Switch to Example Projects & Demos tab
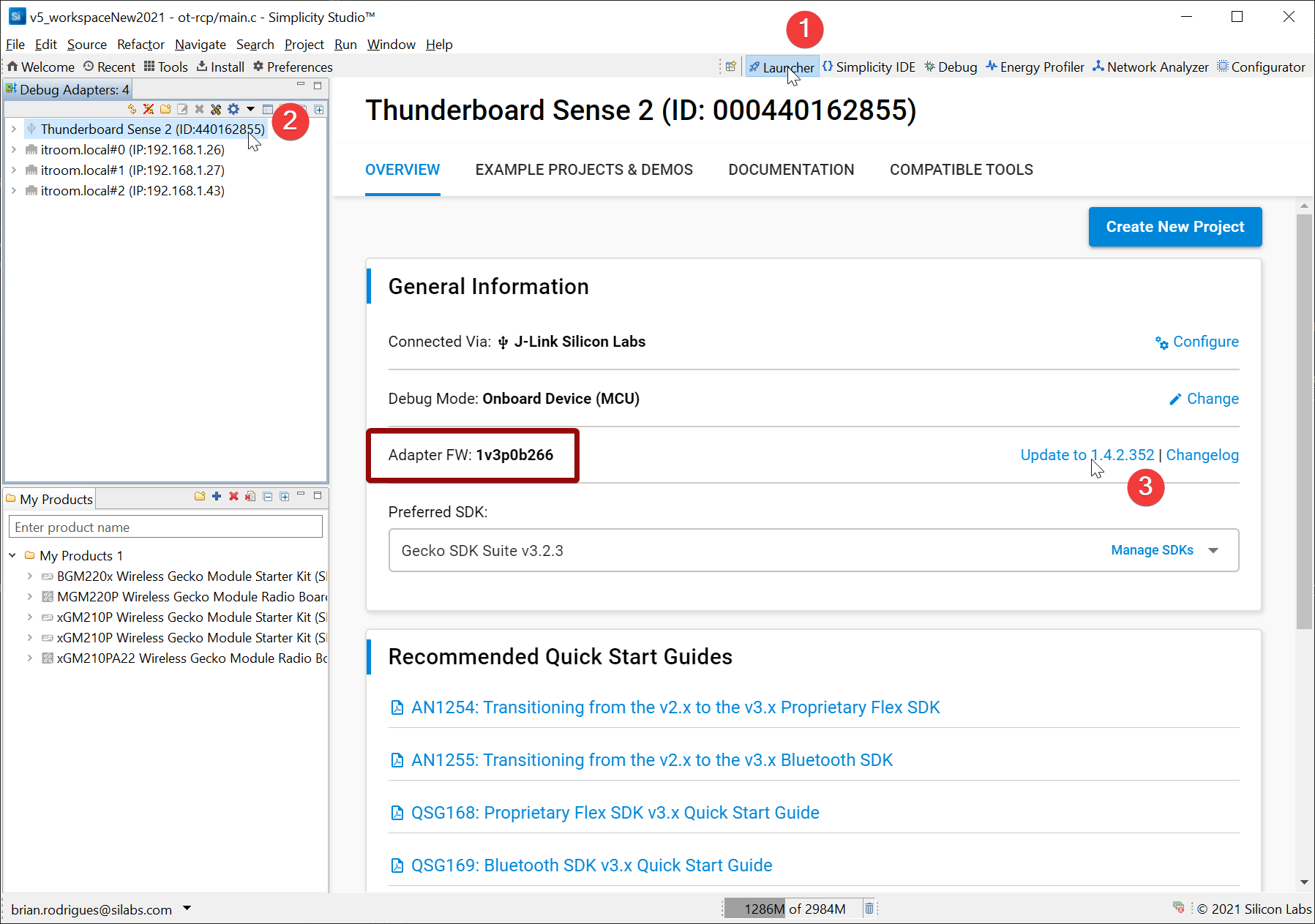The width and height of the screenshot is (1315, 924). (x=584, y=170)
